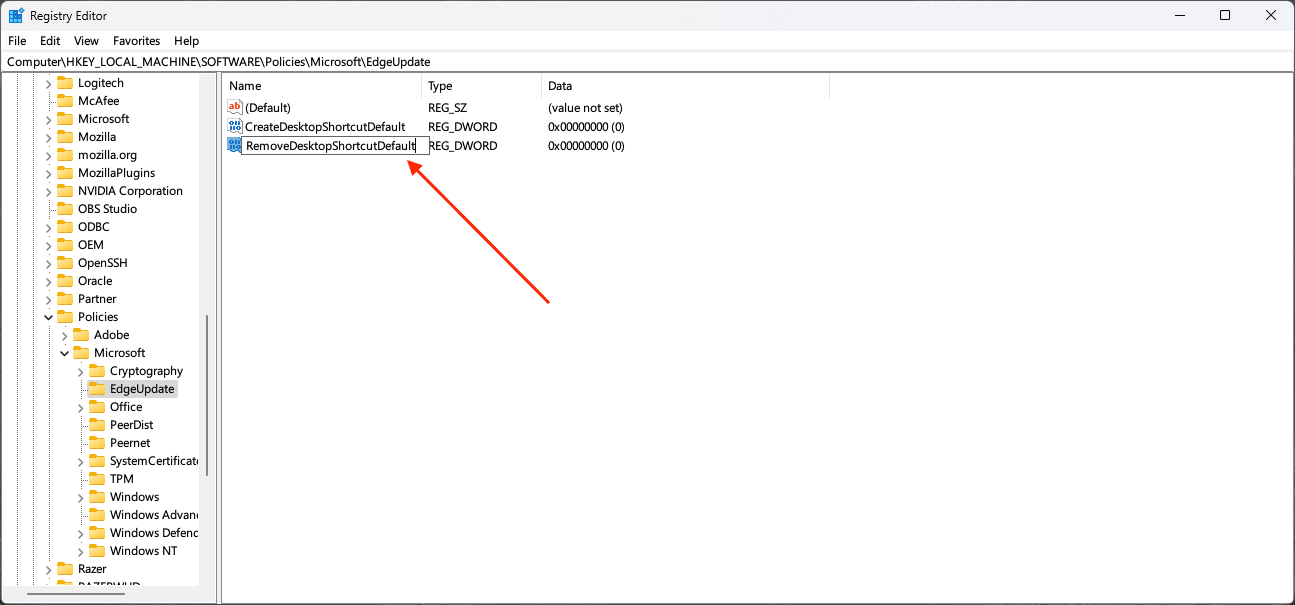Click the OEM folder icon
The image size is (1295, 605).
[65, 245]
